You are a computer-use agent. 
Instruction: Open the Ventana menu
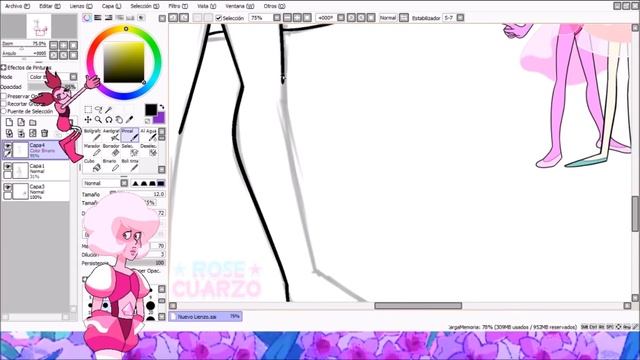tap(240, 6)
